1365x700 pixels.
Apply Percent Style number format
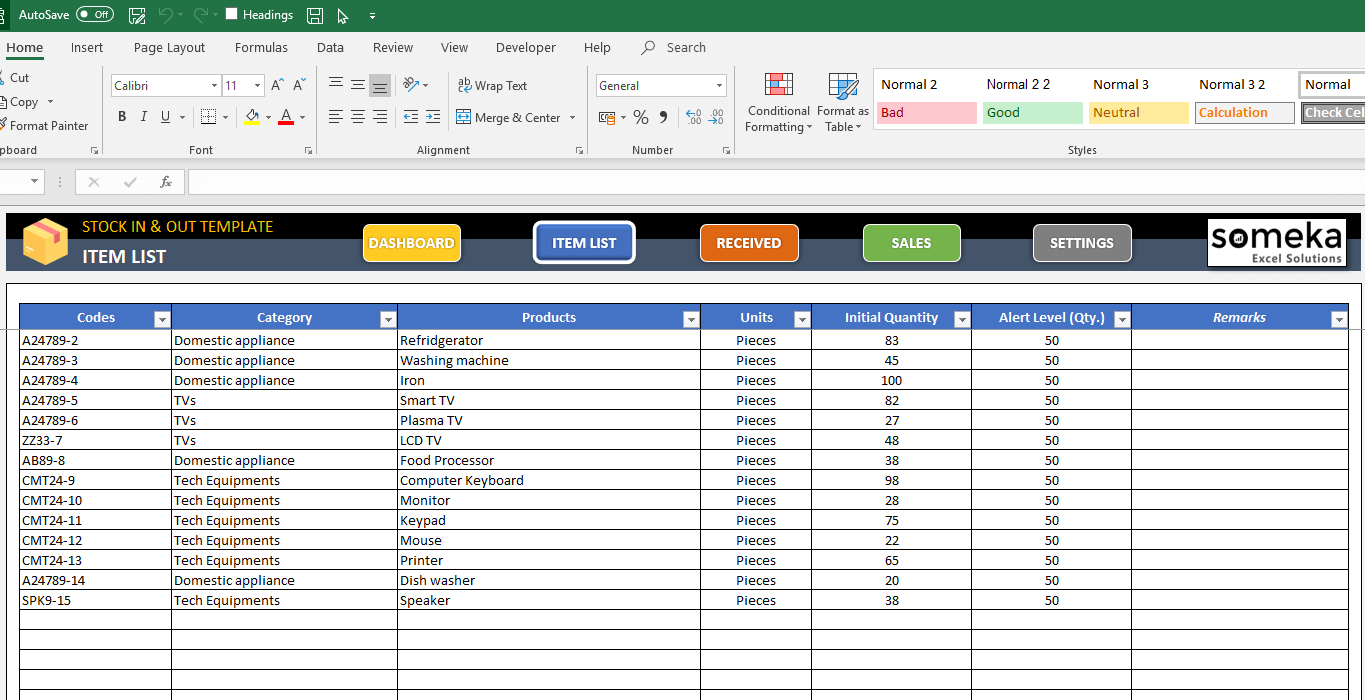pos(640,117)
